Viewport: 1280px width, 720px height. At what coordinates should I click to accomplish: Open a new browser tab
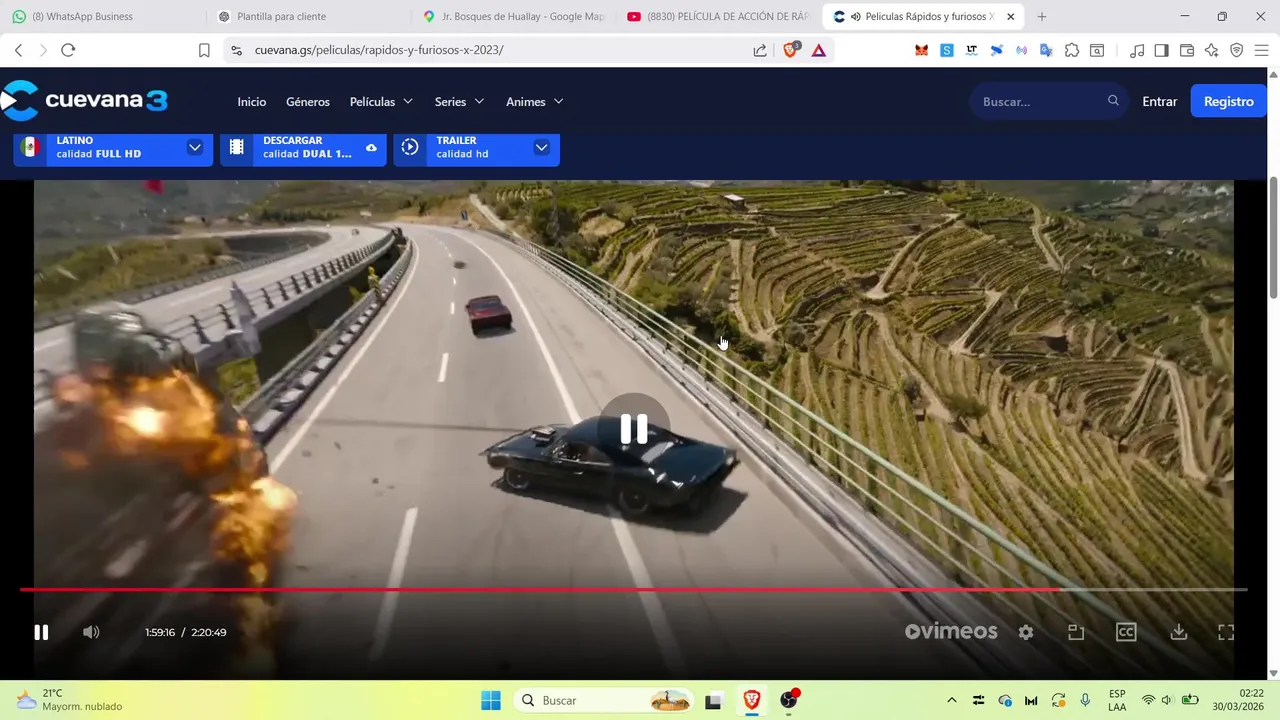[1042, 17]
